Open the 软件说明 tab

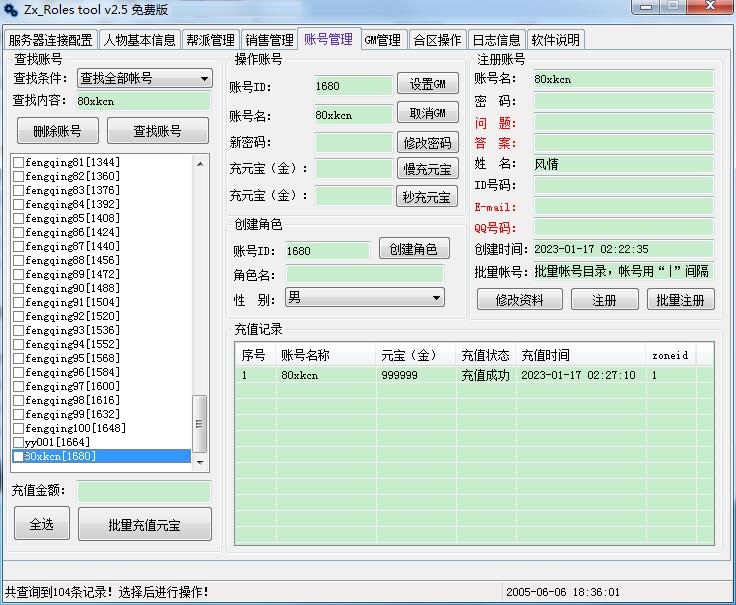556,40
